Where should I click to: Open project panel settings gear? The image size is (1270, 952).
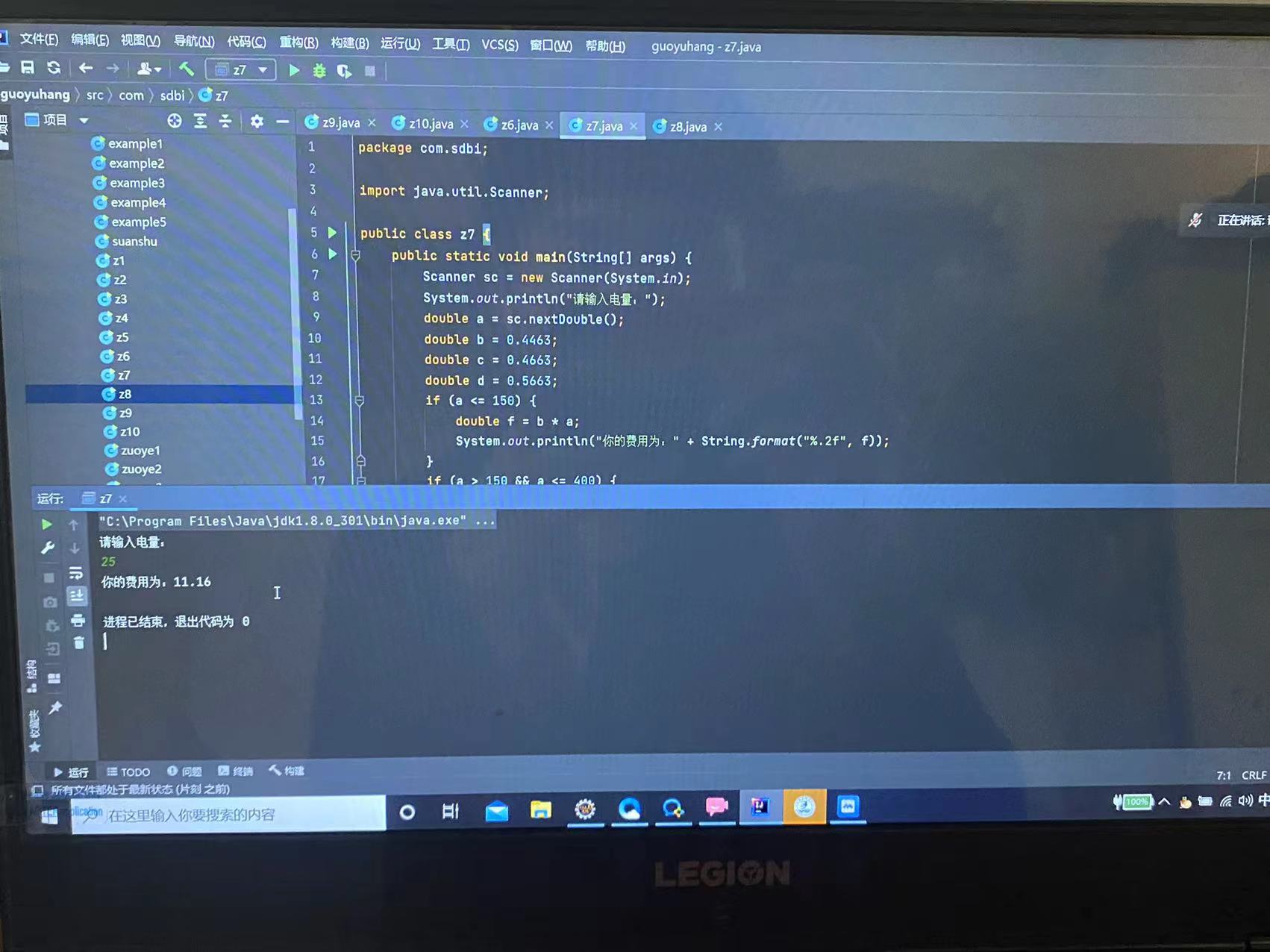[x=257, y=122]
